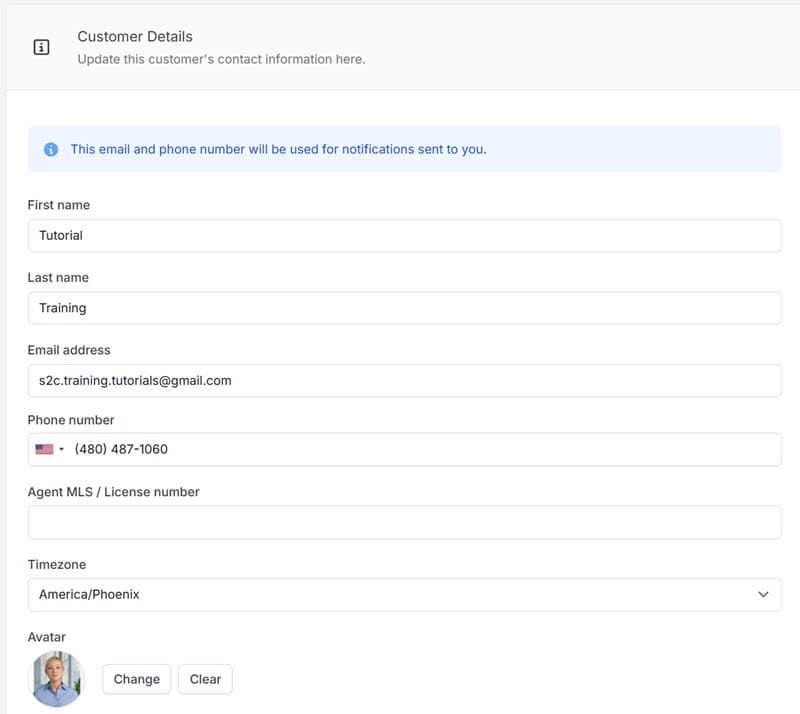The width and height of the screenshot is (800, 714).
Task: Focus the First name field containing Tutorial
Action: [404, 236]
